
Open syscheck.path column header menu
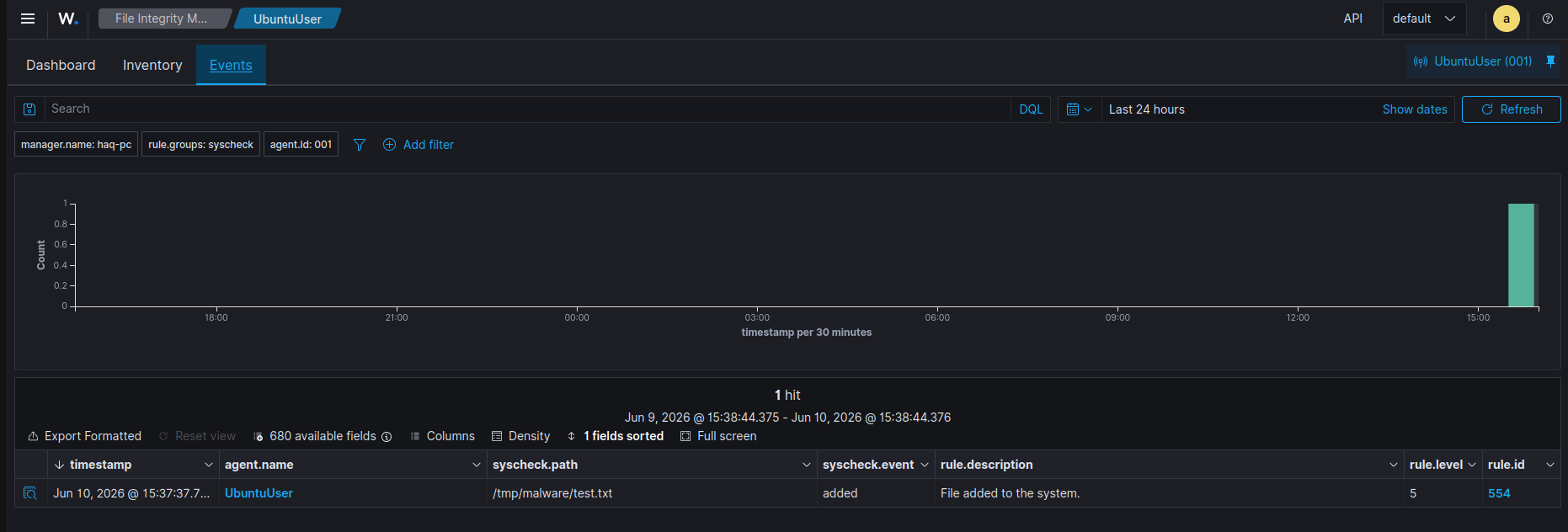pos(807,465)
